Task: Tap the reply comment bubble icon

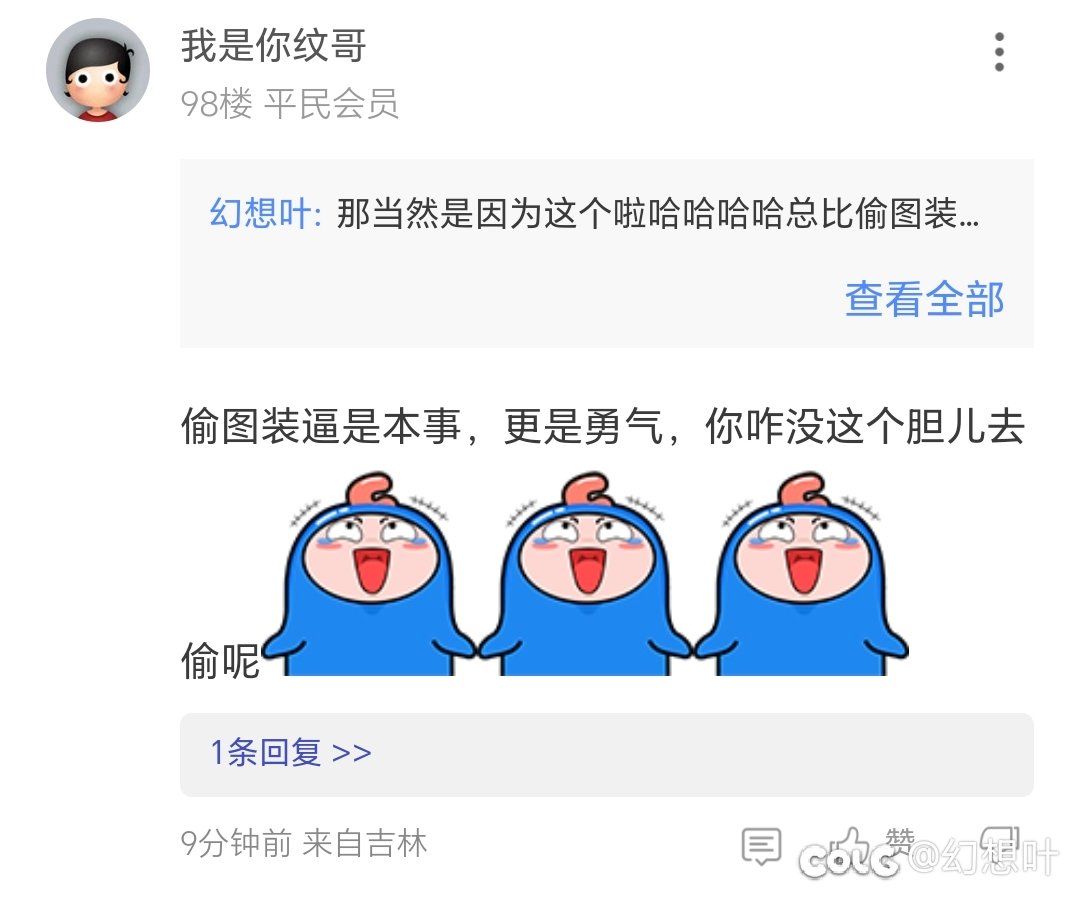Action: [761, 846]
